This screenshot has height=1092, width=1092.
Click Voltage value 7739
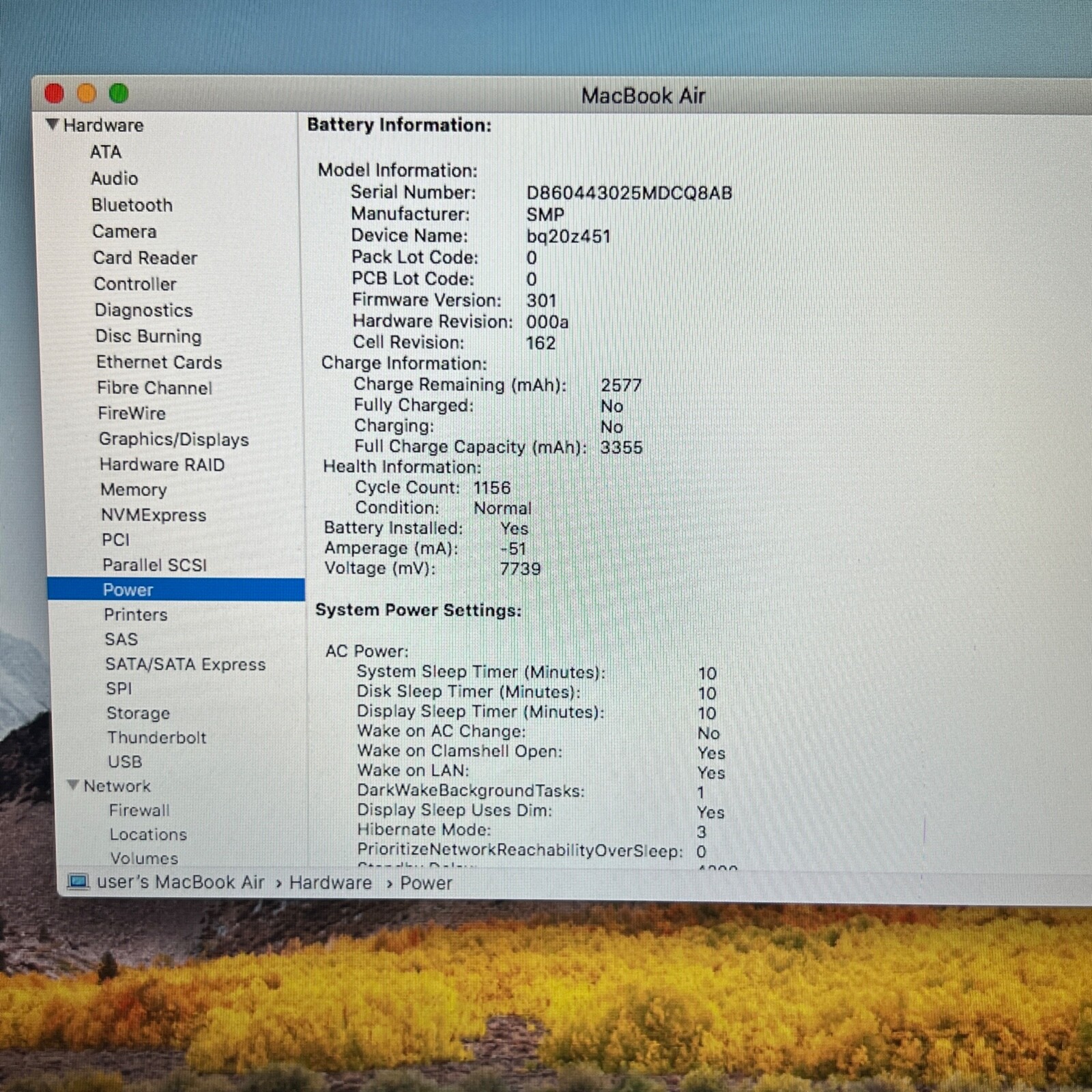(x=520, y=569)
